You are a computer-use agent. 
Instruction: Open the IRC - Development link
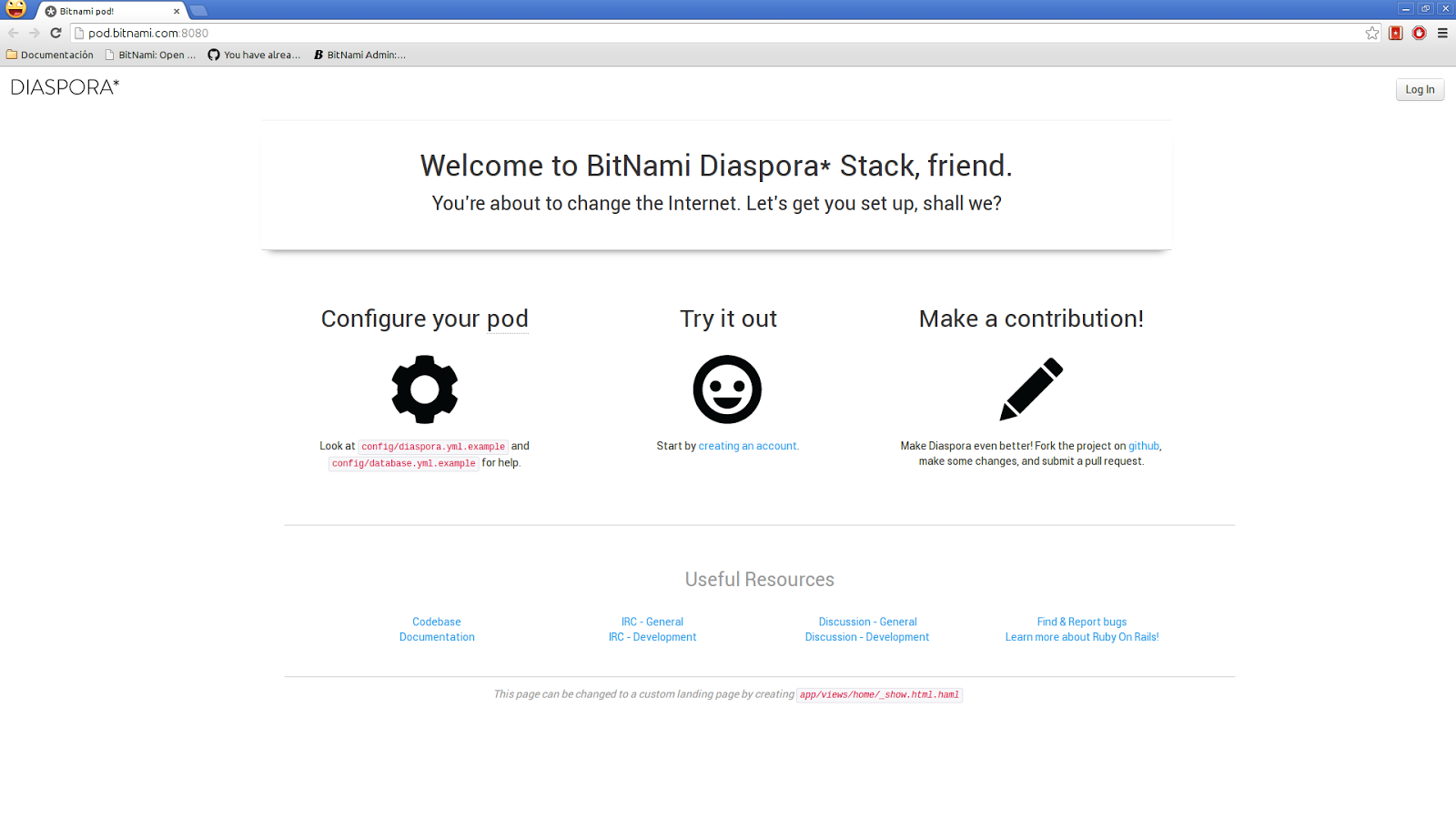coord(652,637)
